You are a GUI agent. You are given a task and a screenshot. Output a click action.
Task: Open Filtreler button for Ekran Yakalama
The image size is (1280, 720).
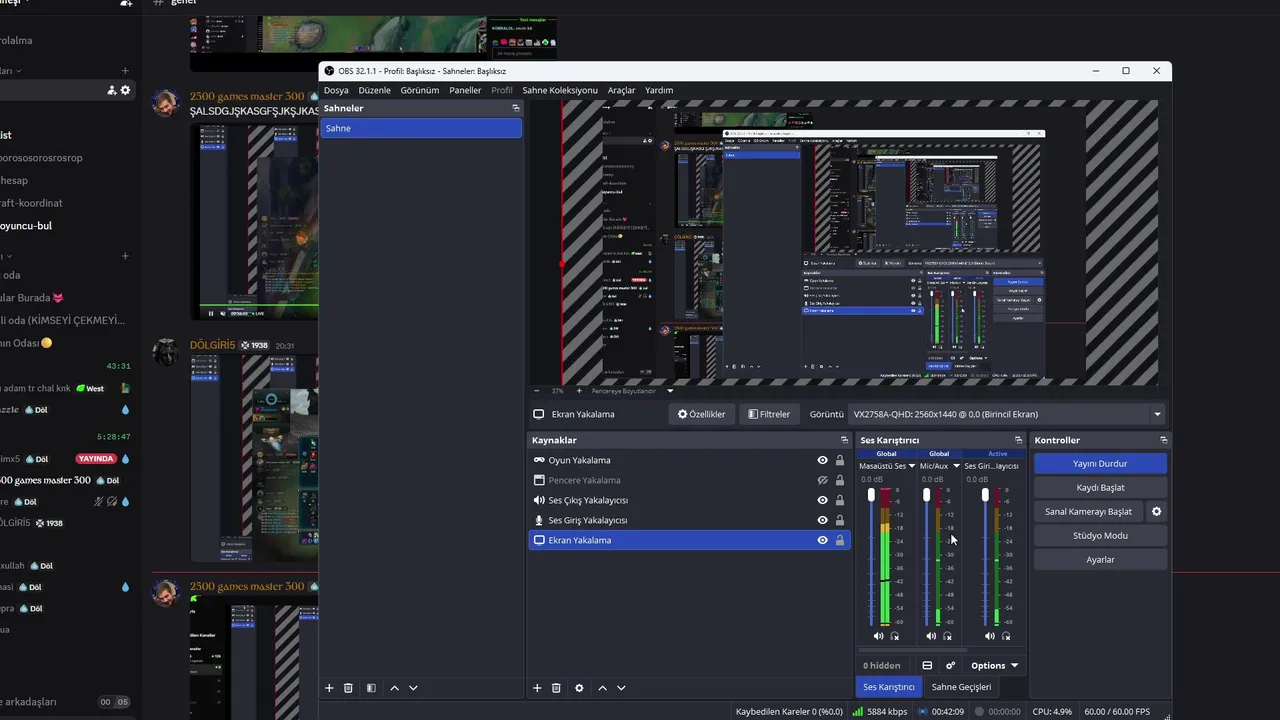pos(770,414)
